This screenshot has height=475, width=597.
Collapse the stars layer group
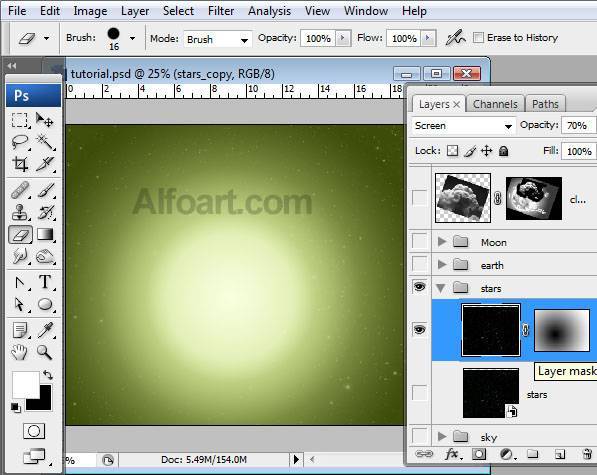(441, 288)
